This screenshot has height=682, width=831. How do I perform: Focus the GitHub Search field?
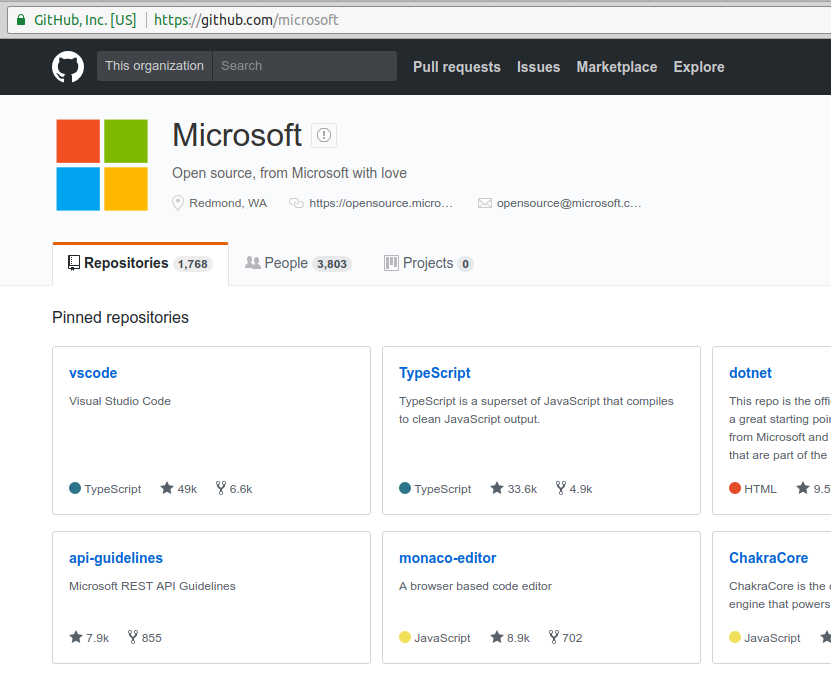tap(305, 66)
